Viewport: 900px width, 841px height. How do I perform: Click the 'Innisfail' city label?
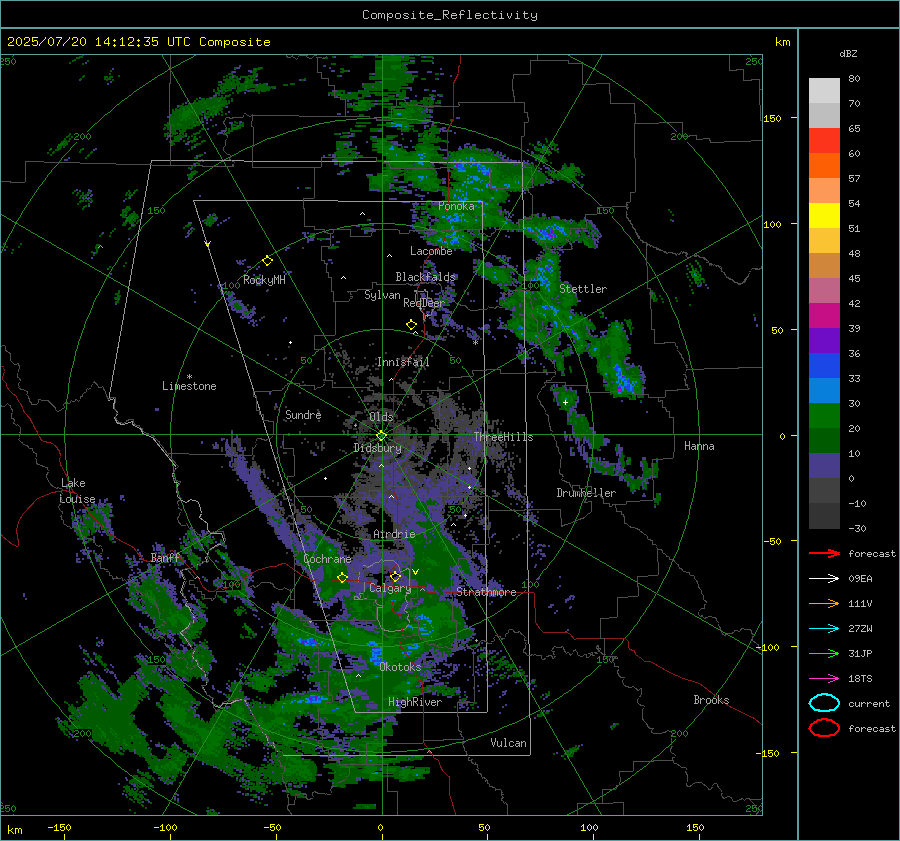(403, 362)
